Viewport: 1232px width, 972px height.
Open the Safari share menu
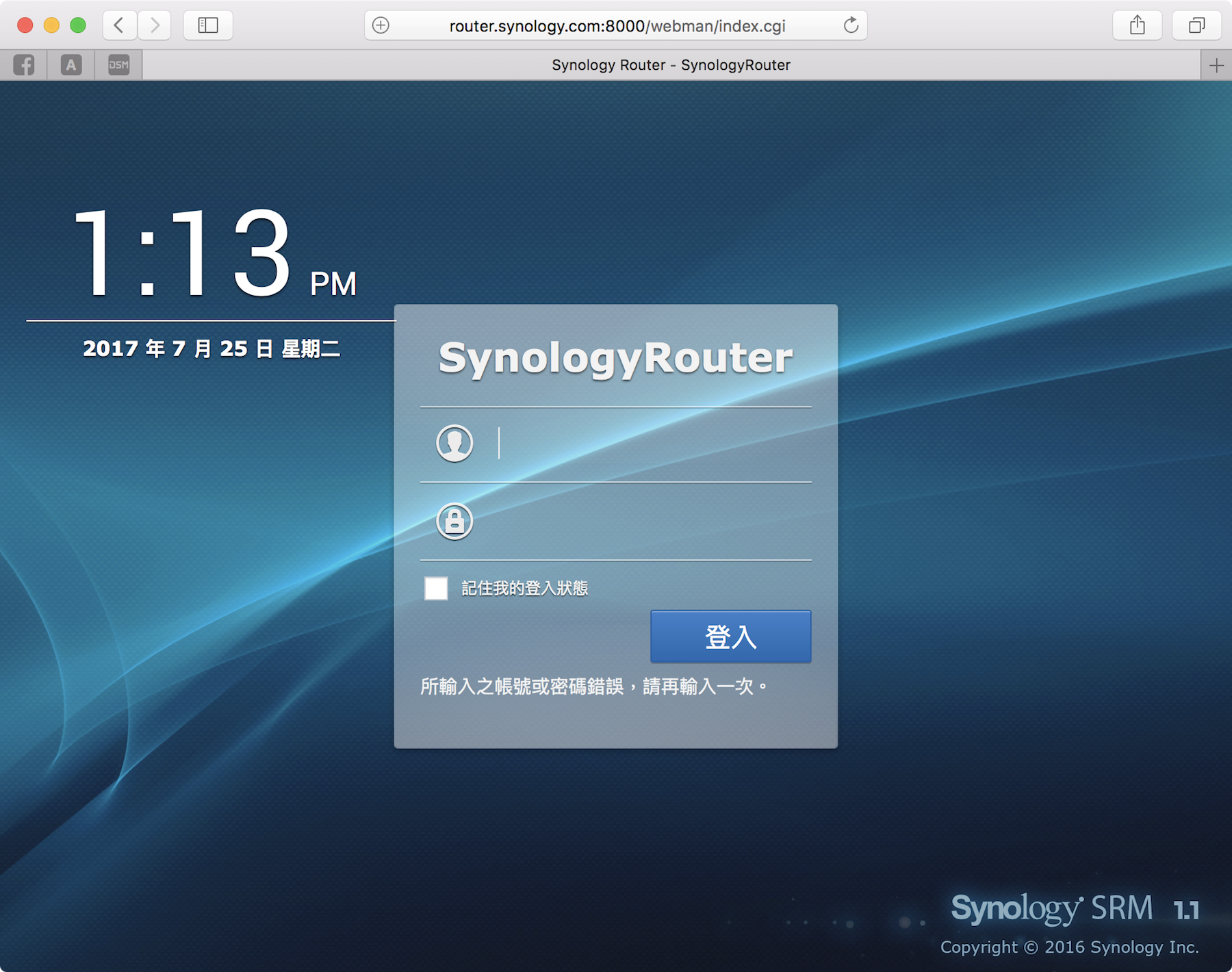(1137, 25)
